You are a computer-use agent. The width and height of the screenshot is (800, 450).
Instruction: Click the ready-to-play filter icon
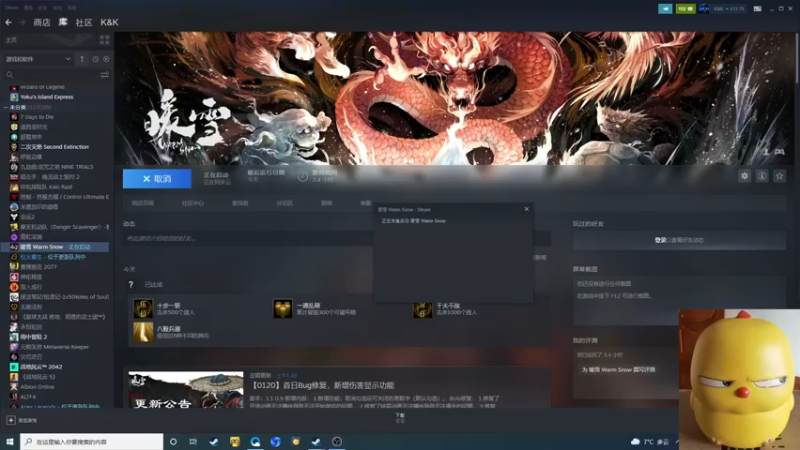tap(106, 59)
